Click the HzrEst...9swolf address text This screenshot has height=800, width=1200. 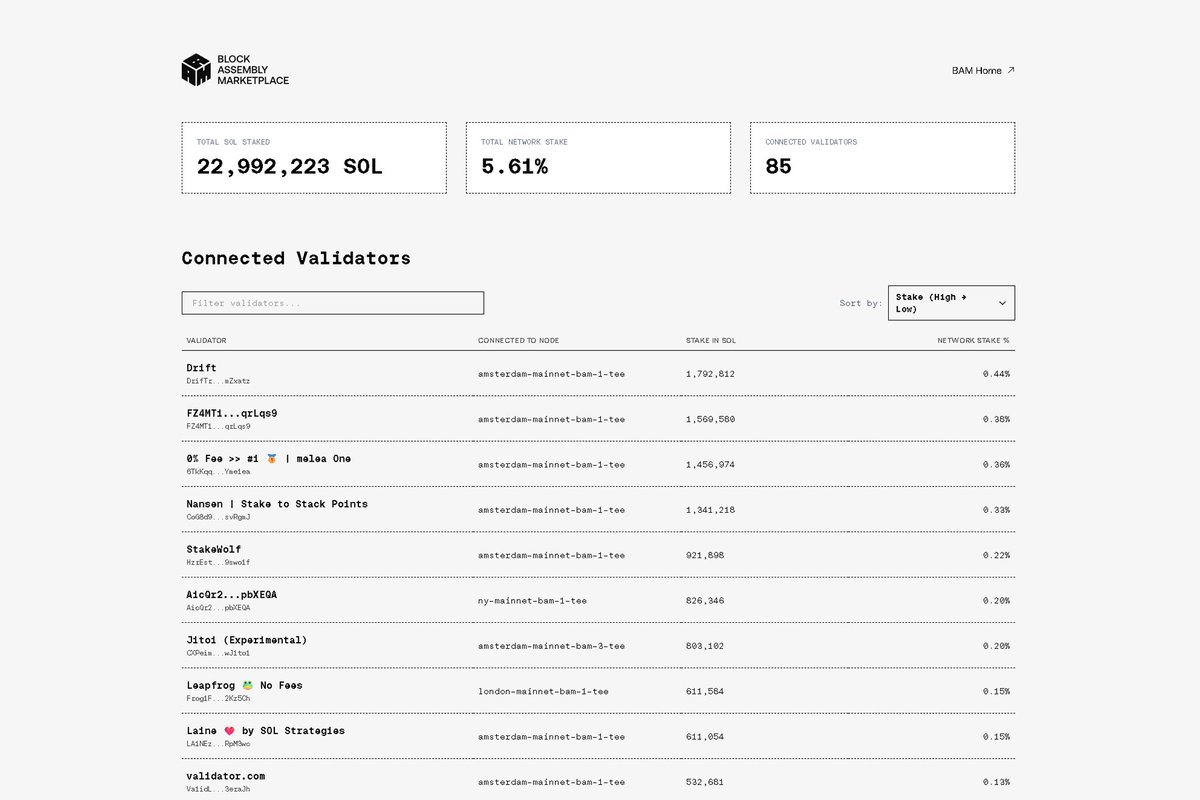pos(218,562)
